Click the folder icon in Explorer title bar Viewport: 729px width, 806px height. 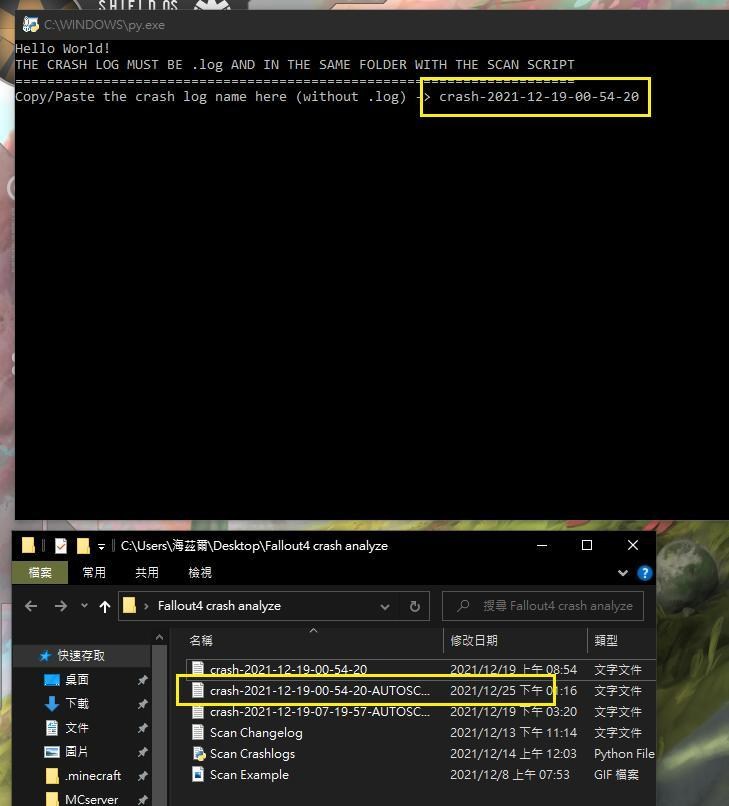(x=28, y=545)
